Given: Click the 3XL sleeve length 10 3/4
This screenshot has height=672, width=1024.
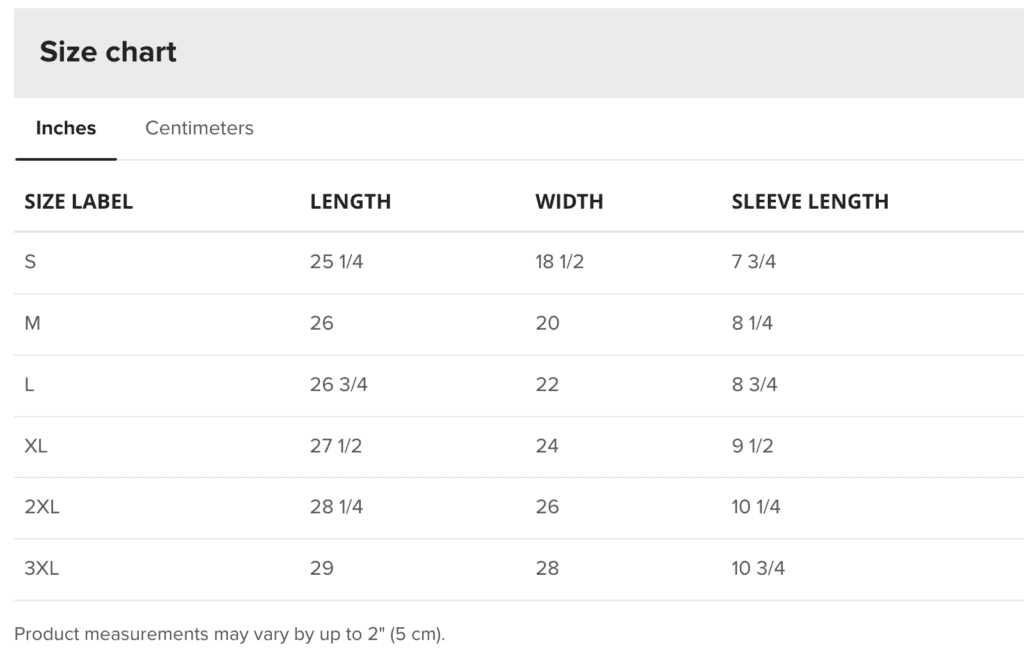Looking at the screenshot, I should [758, 568].
